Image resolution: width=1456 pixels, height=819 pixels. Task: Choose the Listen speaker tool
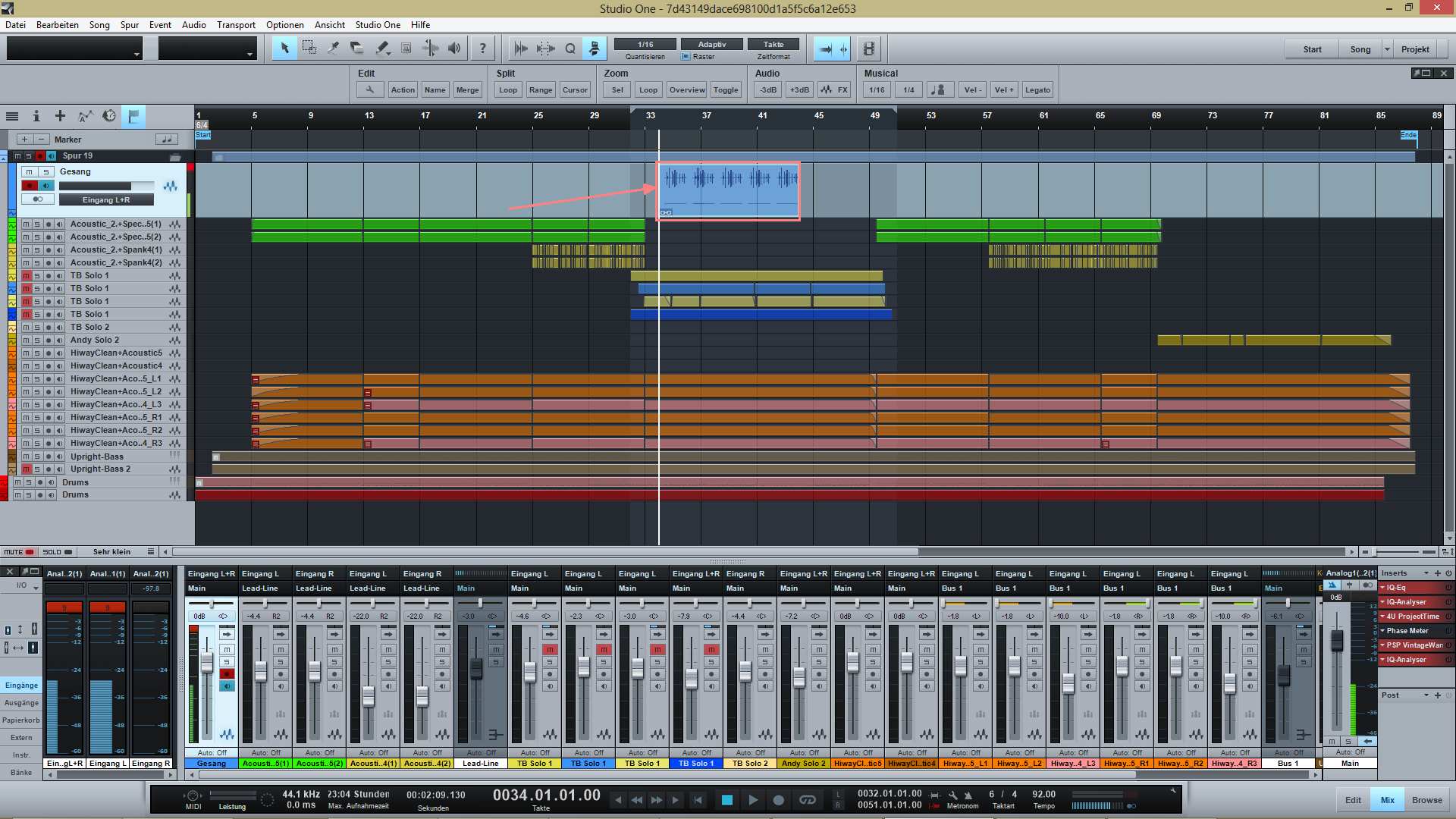click(454, 49)
